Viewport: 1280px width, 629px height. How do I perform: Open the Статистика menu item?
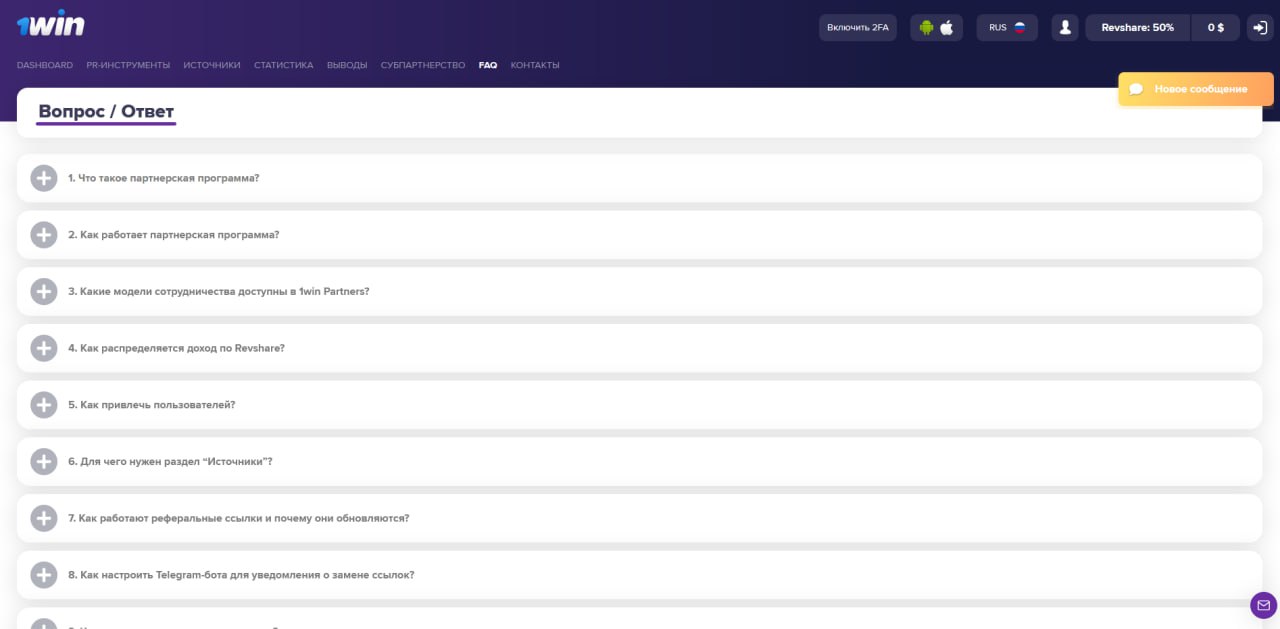click(x=284, y=65)
